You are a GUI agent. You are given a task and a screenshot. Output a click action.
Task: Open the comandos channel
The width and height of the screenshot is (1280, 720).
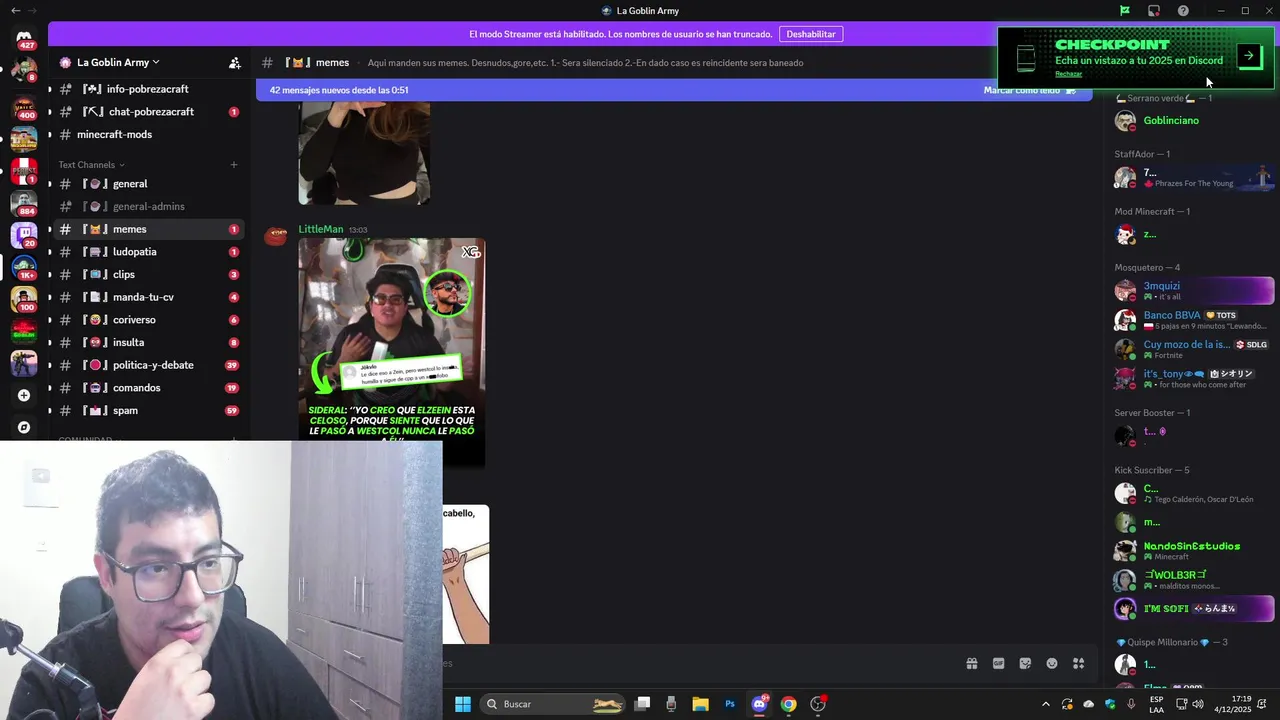149,388
